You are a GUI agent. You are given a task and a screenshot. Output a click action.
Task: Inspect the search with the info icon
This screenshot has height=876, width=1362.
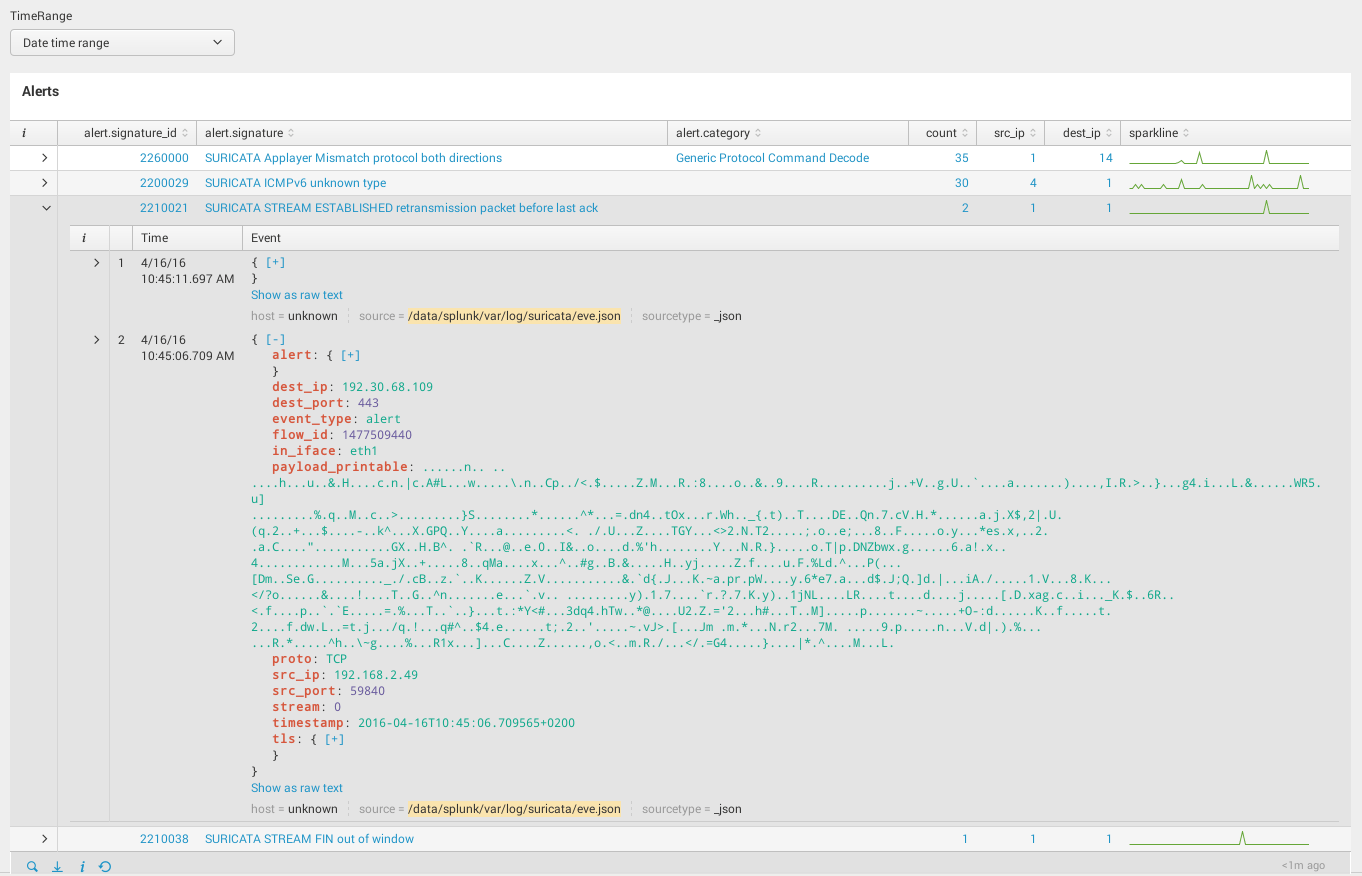click(x=81, y=866)
